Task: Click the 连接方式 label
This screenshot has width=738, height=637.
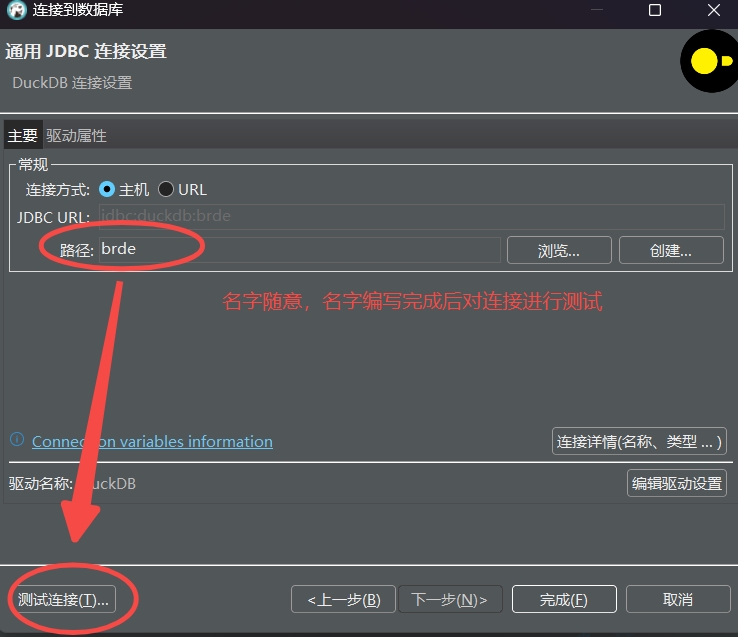Action: [57, 190]
